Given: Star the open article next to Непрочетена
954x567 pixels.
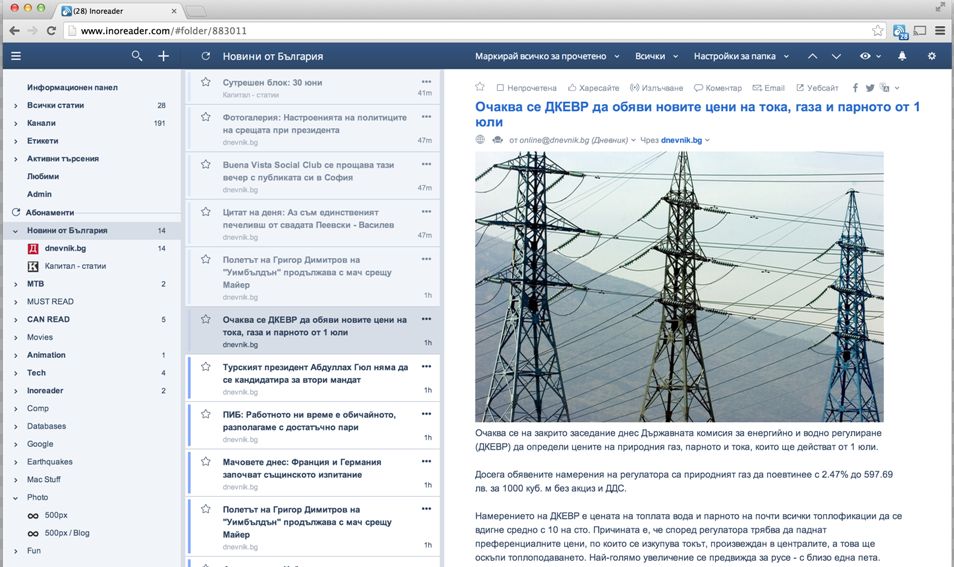Looking at the screenshot, I should pyautogui.click(x=480, y=88).
